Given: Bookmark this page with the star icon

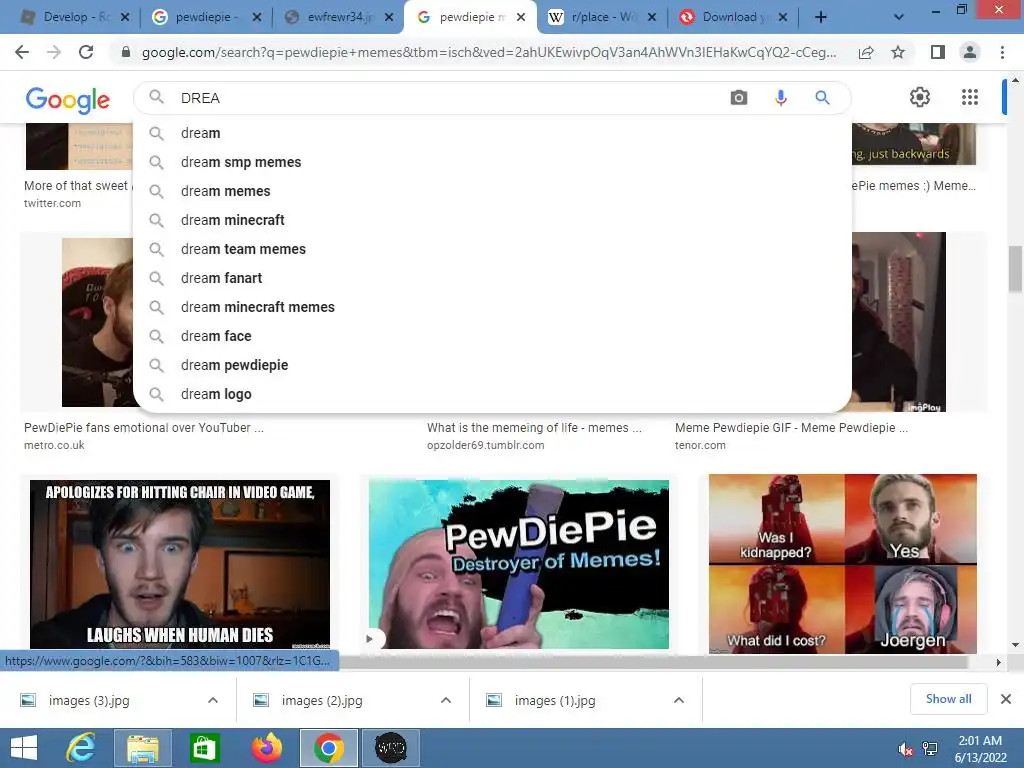Looking at the screenshot, I should (x=898, y=52).
